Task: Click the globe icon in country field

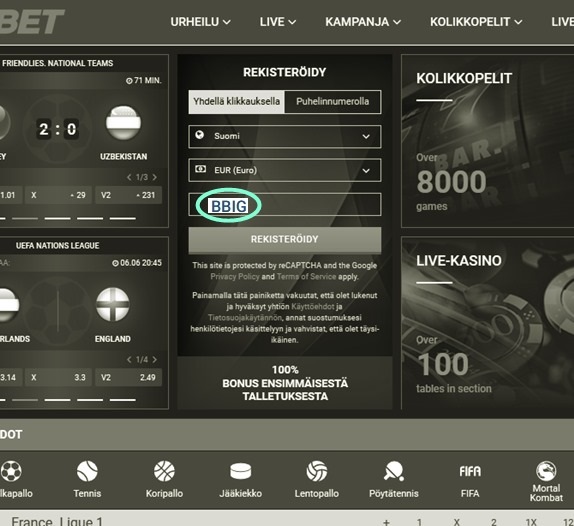Action: point(200,135)
